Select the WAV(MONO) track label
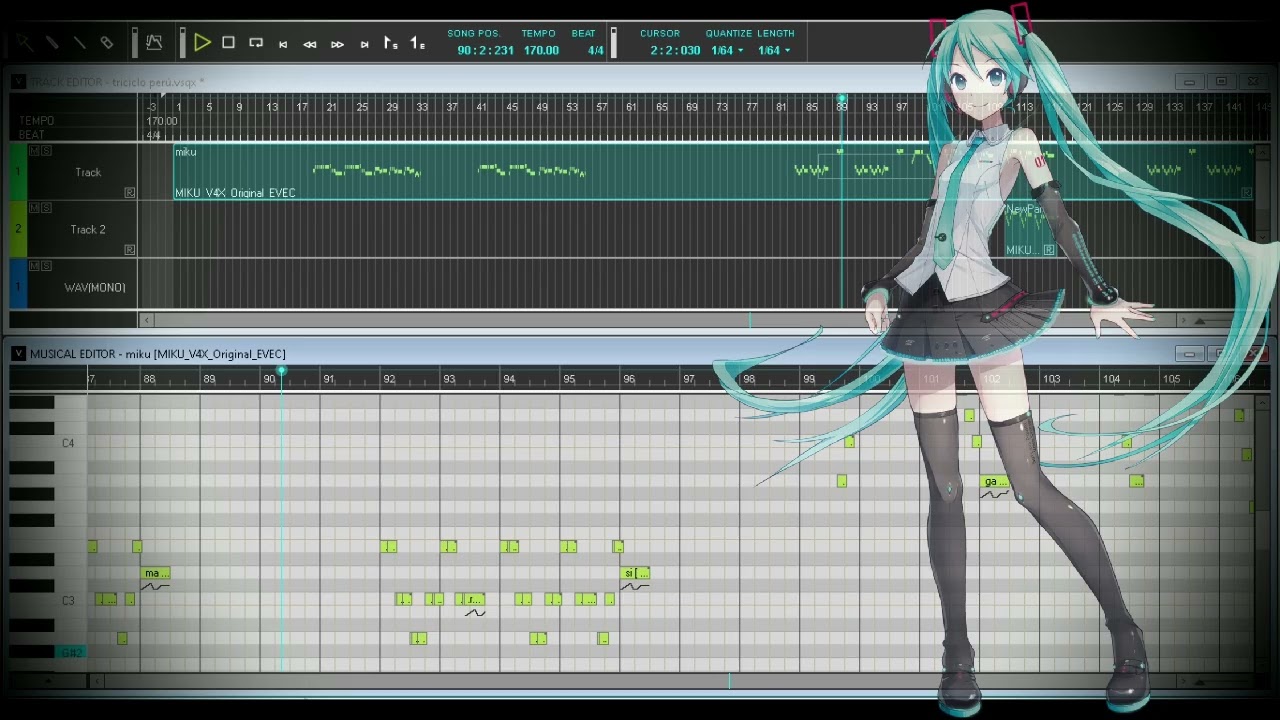 pyautogui.click(x=95, y=288)
